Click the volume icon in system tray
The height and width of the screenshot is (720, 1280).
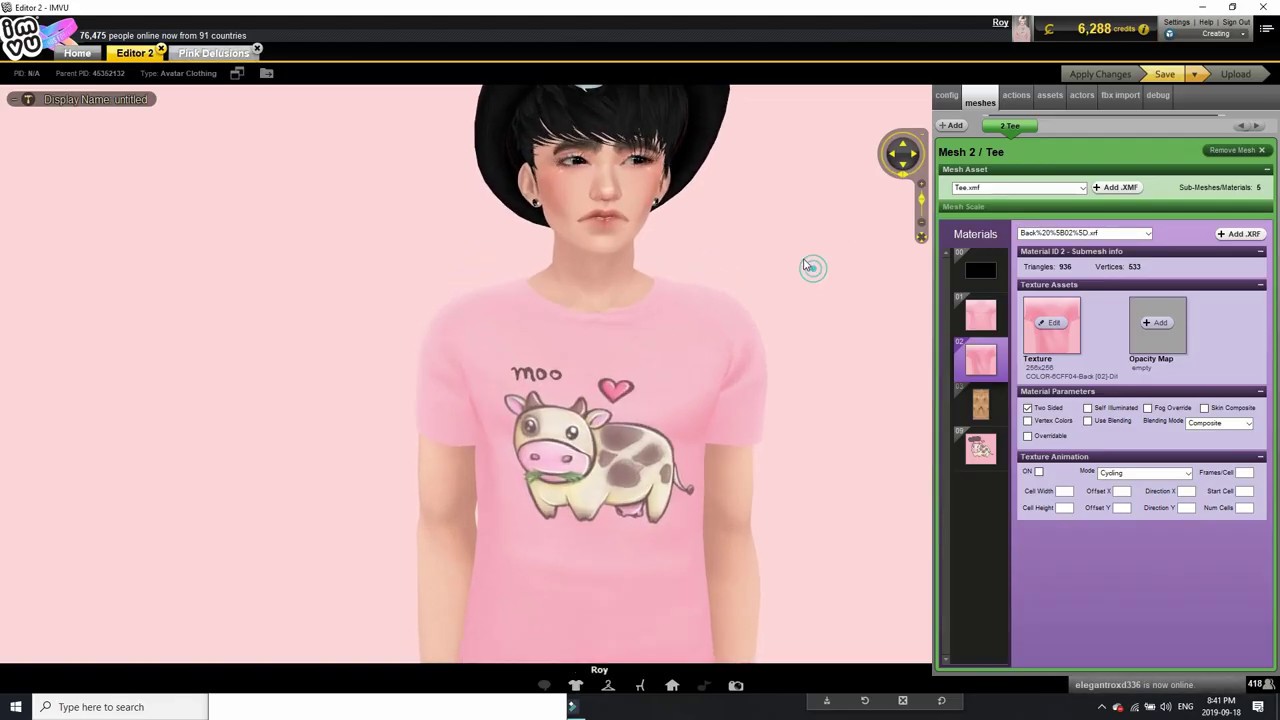pos(1165,707)
